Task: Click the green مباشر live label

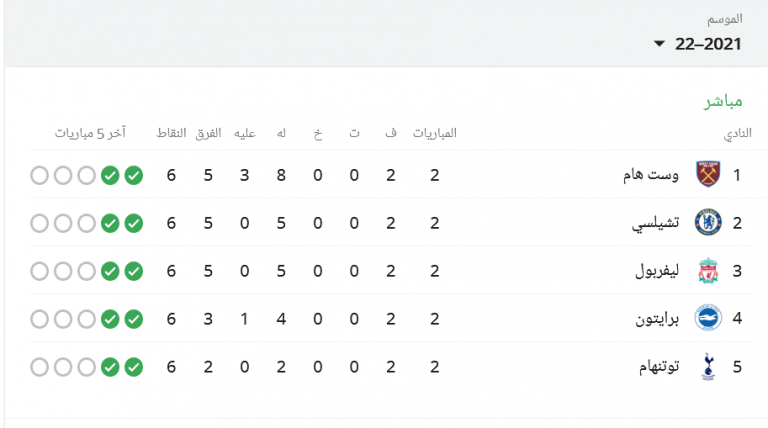Action: pyautogui.click(x=723, y=101)
